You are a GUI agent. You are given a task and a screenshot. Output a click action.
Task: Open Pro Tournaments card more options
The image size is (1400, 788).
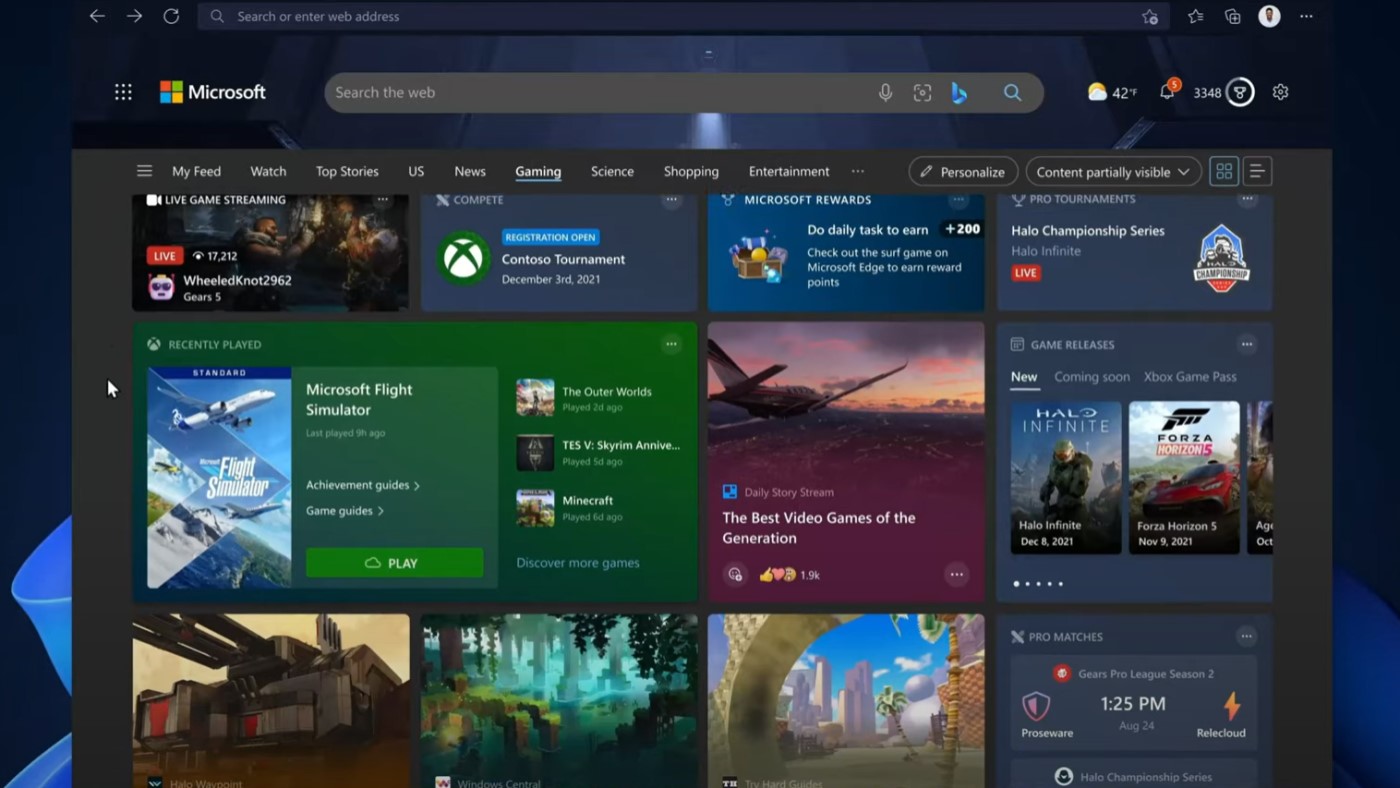1247,199
